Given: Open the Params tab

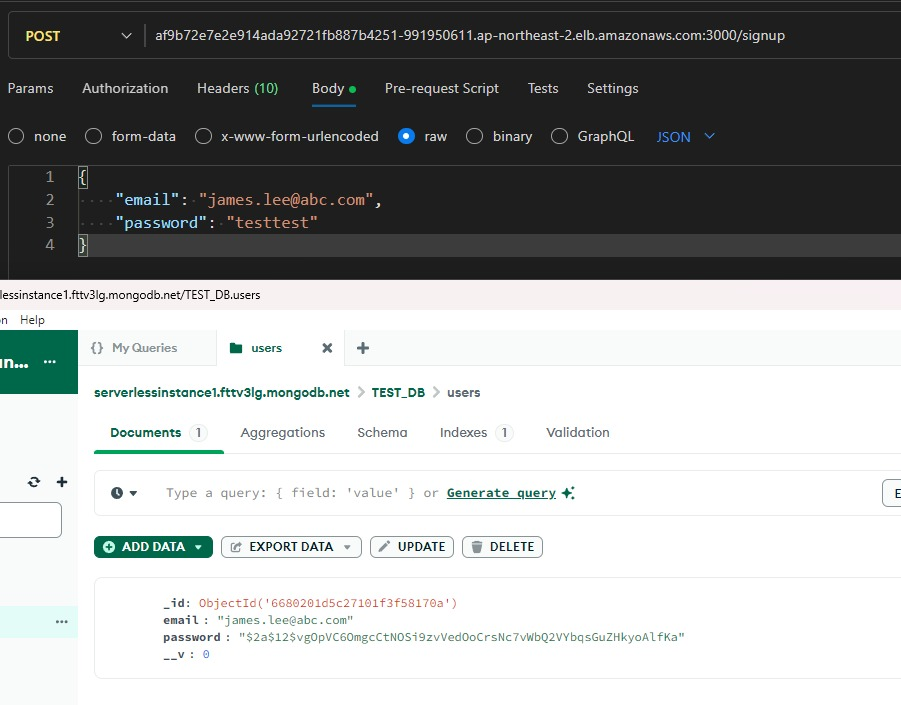Looking at the screenshot, I should 30,88.
